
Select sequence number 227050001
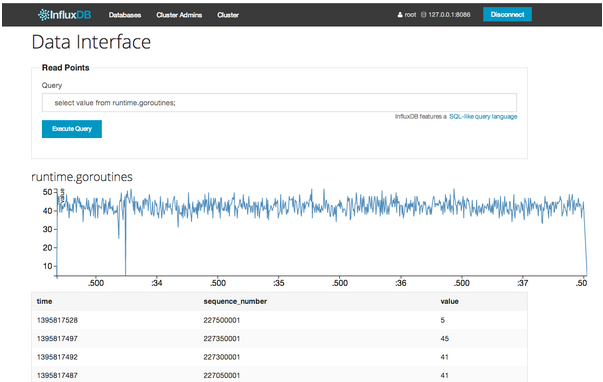pos(222,375)
